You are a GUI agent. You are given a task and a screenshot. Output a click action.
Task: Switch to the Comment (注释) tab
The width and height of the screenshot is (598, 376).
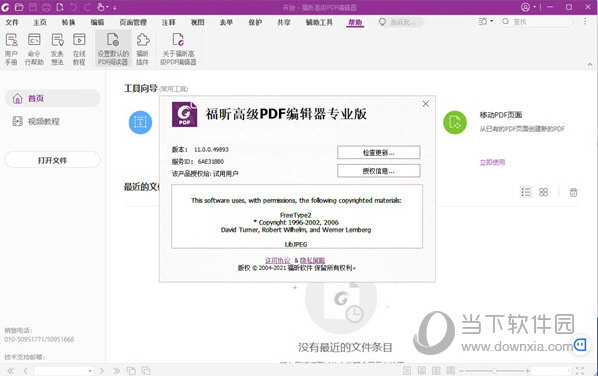[x=169, y=22]
